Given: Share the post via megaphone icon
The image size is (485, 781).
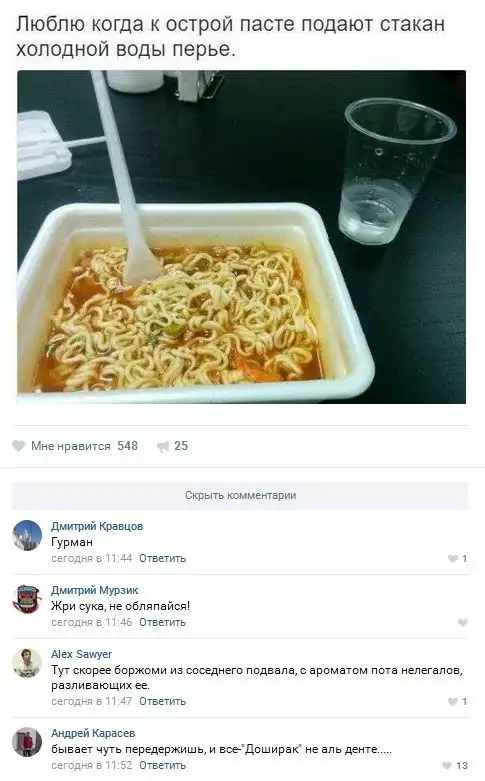Looking at the screenshot, I should [x=163, y=446].
